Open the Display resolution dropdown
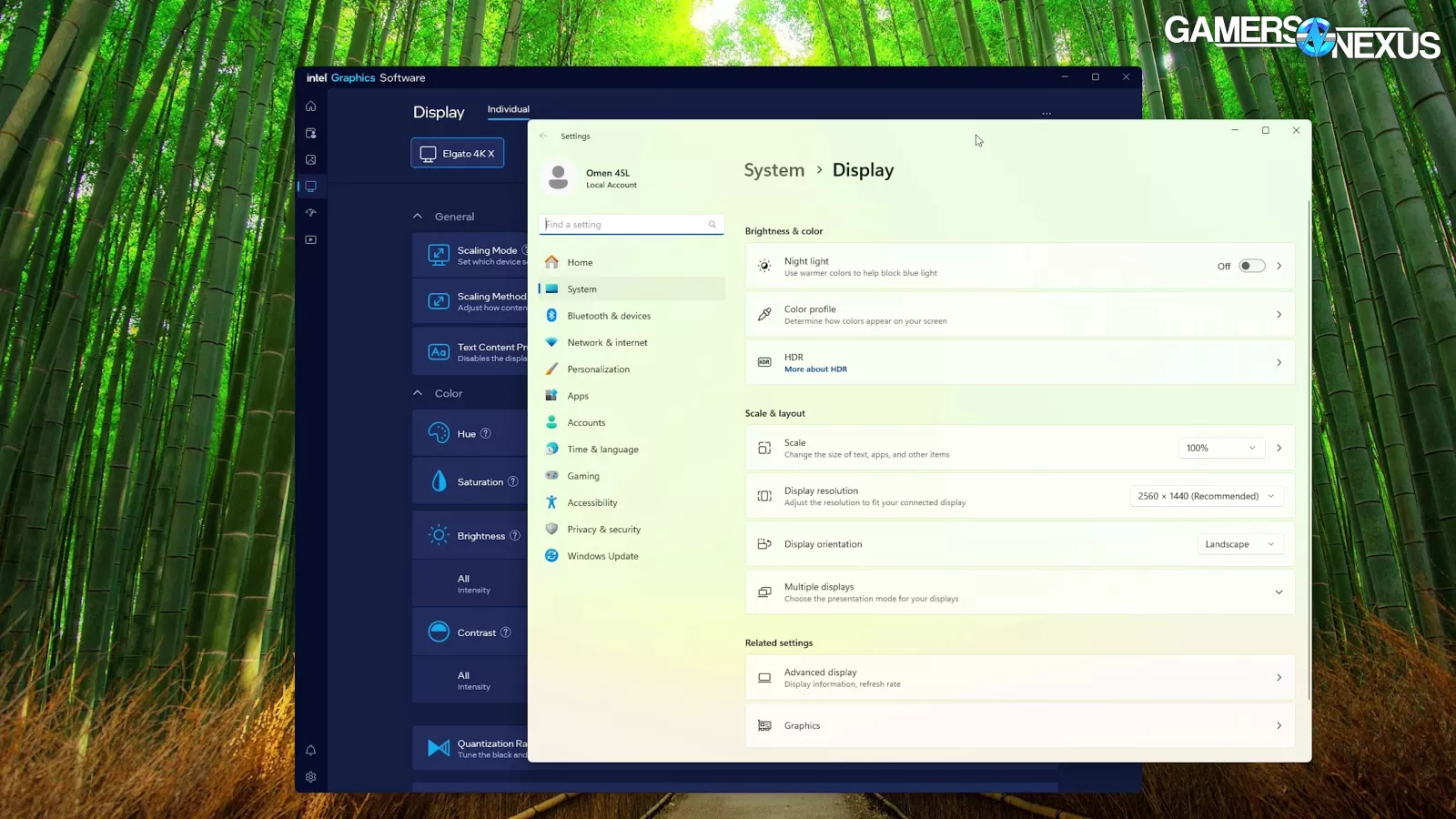1456x819 pixels. 1206,496
